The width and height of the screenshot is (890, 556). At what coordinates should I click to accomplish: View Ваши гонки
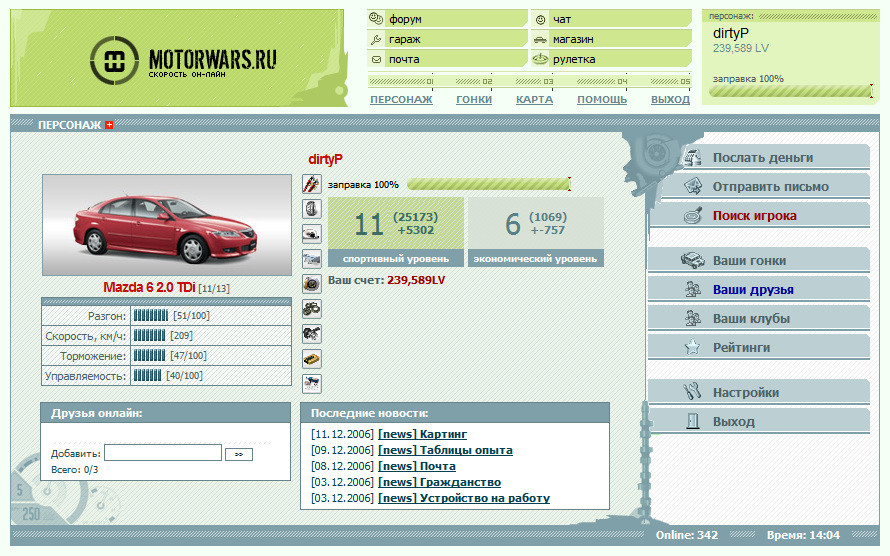(759, 260)
